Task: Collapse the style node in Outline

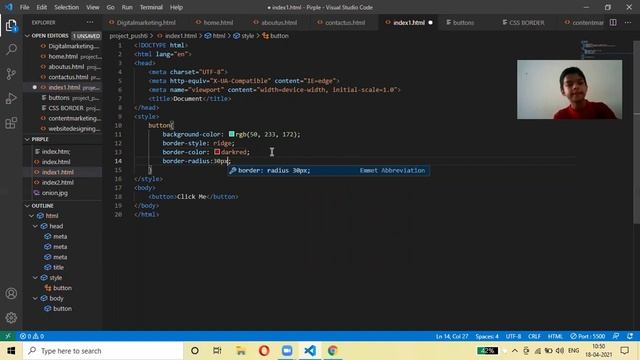Action: point(36,278)
